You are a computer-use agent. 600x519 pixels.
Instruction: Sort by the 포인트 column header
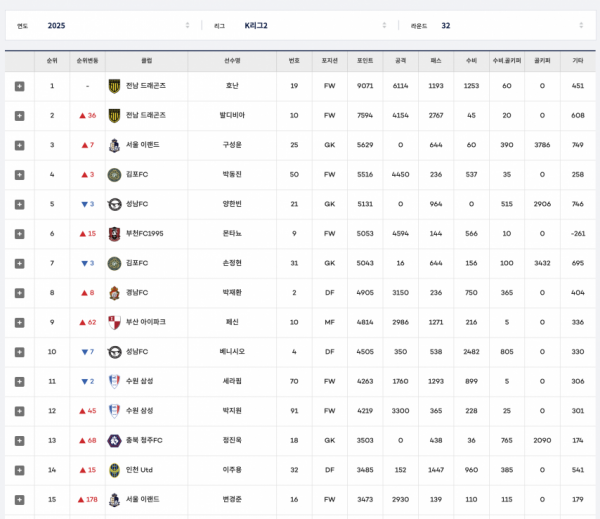pyautogui.click(x=365, y=60)
